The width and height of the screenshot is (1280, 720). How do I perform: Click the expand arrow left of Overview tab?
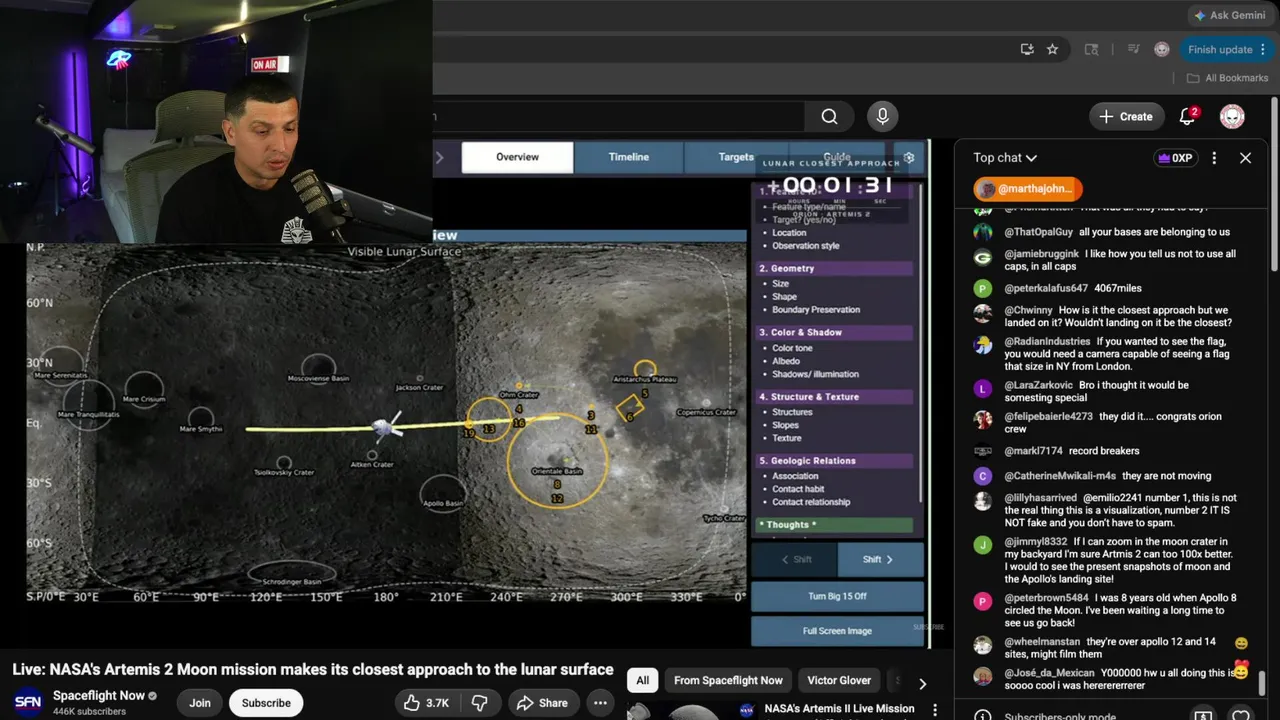click(439, 157)
